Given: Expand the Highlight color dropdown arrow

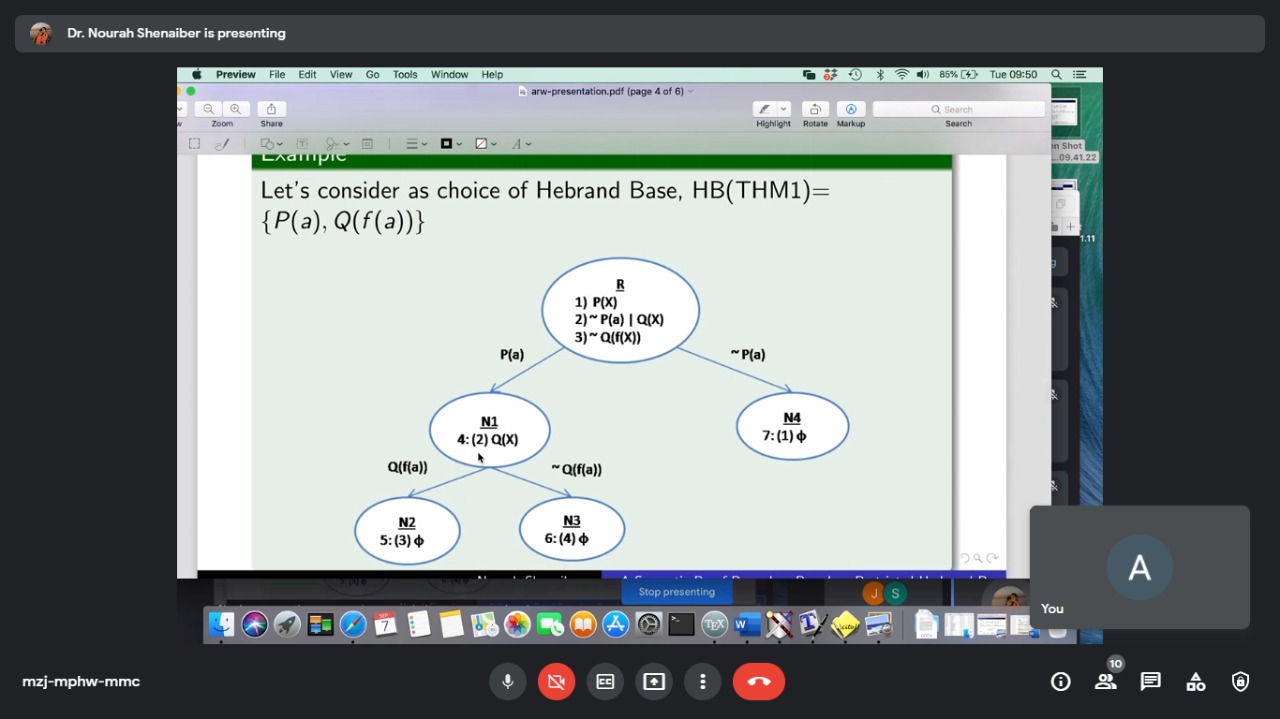Looking at the screenshot, I should 784,109.
